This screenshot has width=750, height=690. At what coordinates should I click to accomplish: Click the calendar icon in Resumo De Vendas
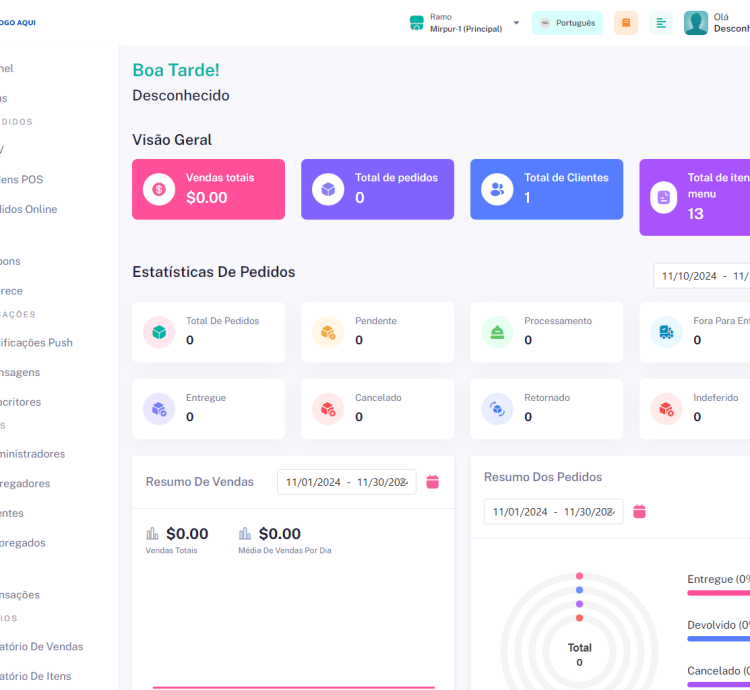[433, 482]
